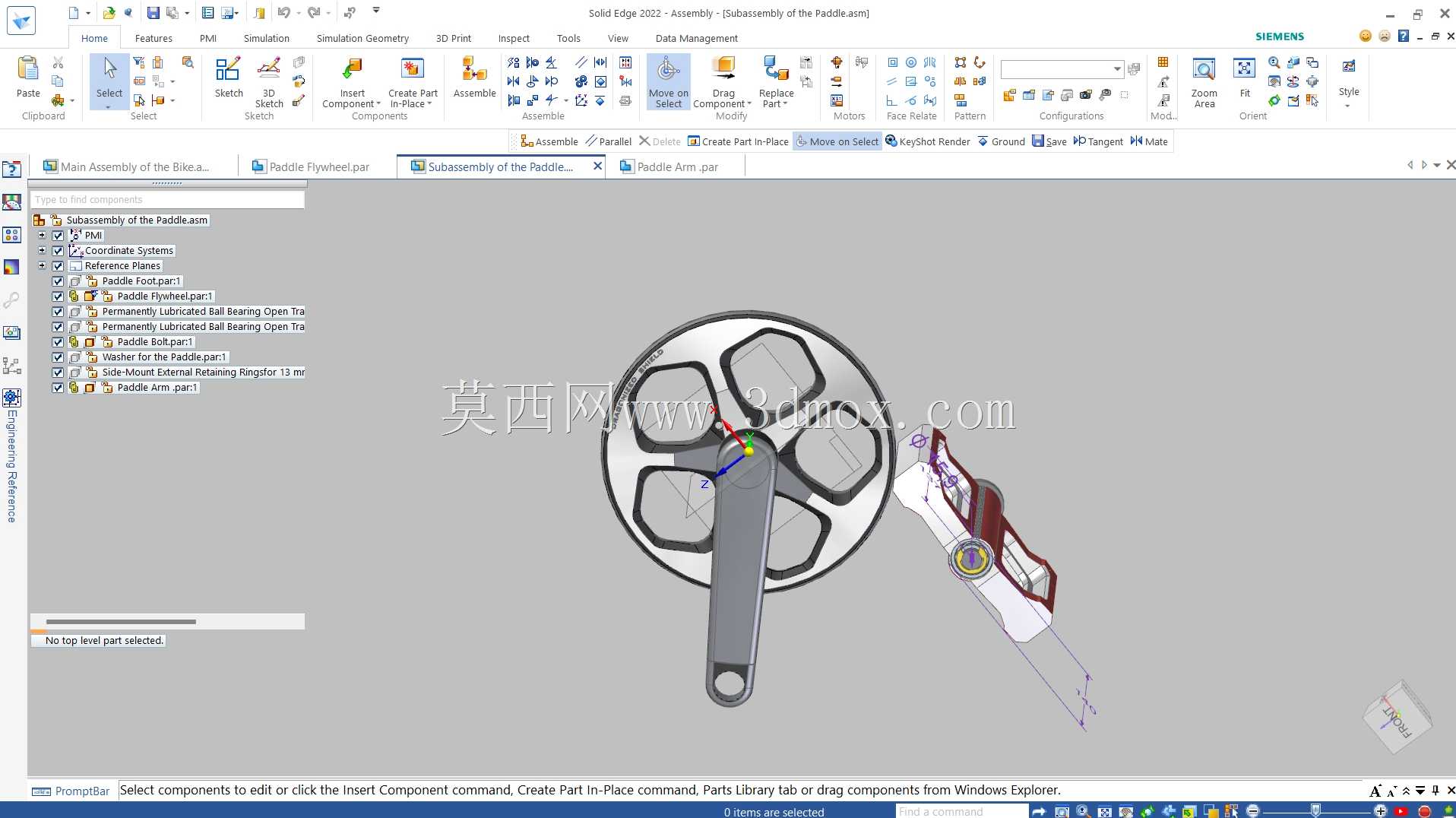The width and height of the screenshot is (1456, 818).
Task: Hide Paddle Arm .par:1 via its checkbox
Action: pos(58,388)
